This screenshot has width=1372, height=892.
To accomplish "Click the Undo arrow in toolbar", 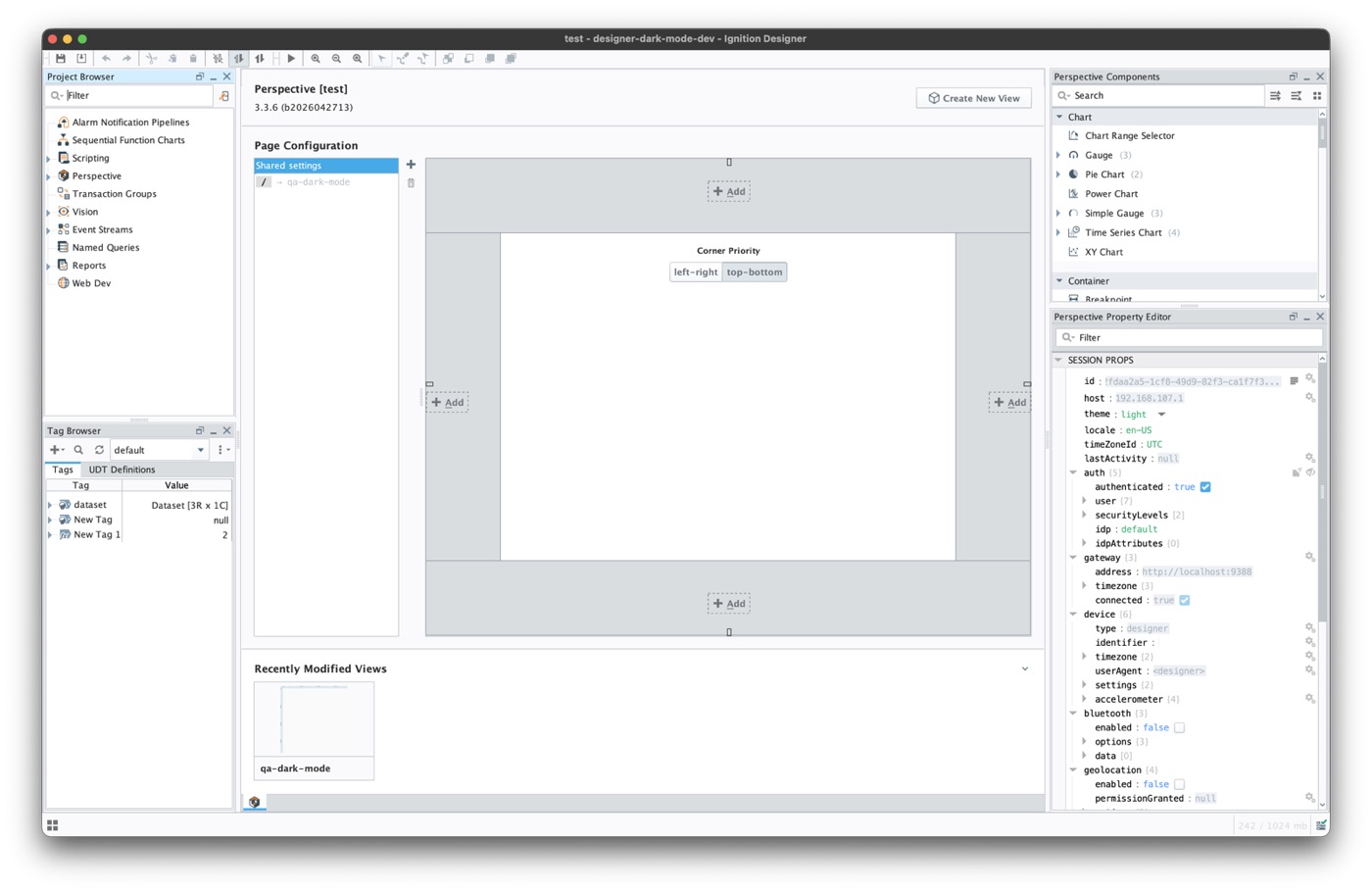I will tap(106, 59).
